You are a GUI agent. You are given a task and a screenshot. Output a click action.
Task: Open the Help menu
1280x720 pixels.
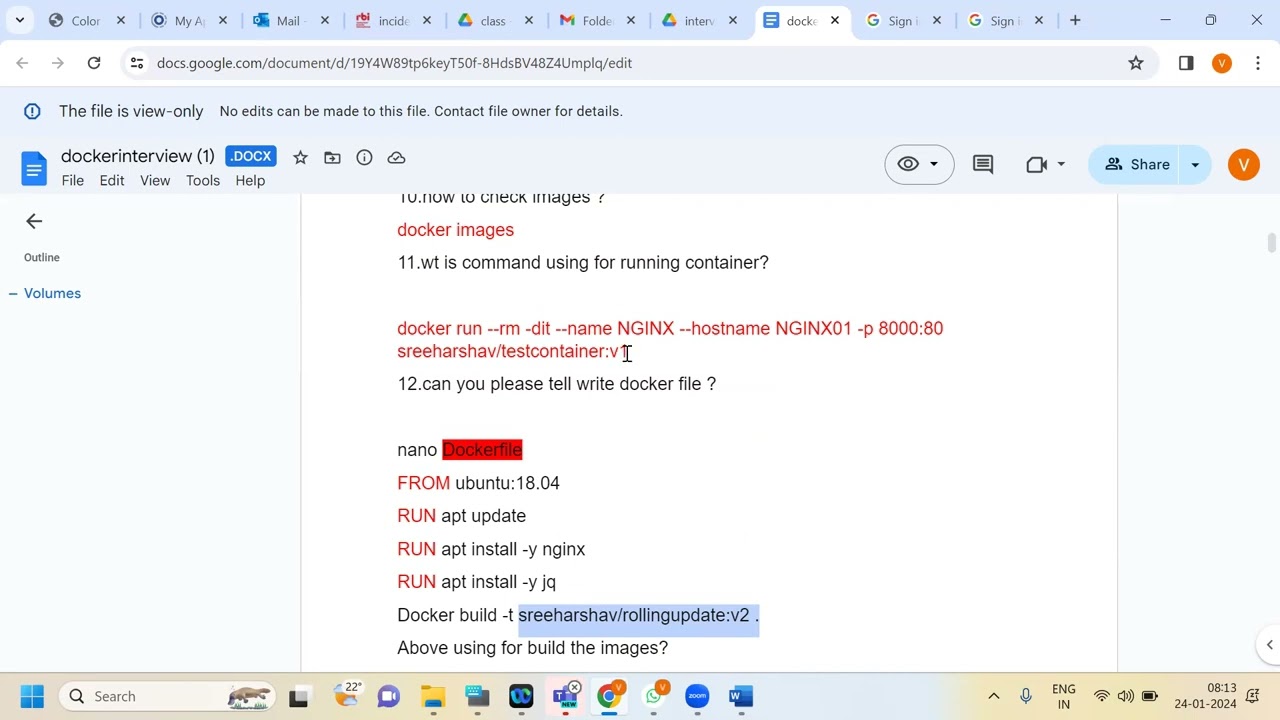click(x=250, y=180)
